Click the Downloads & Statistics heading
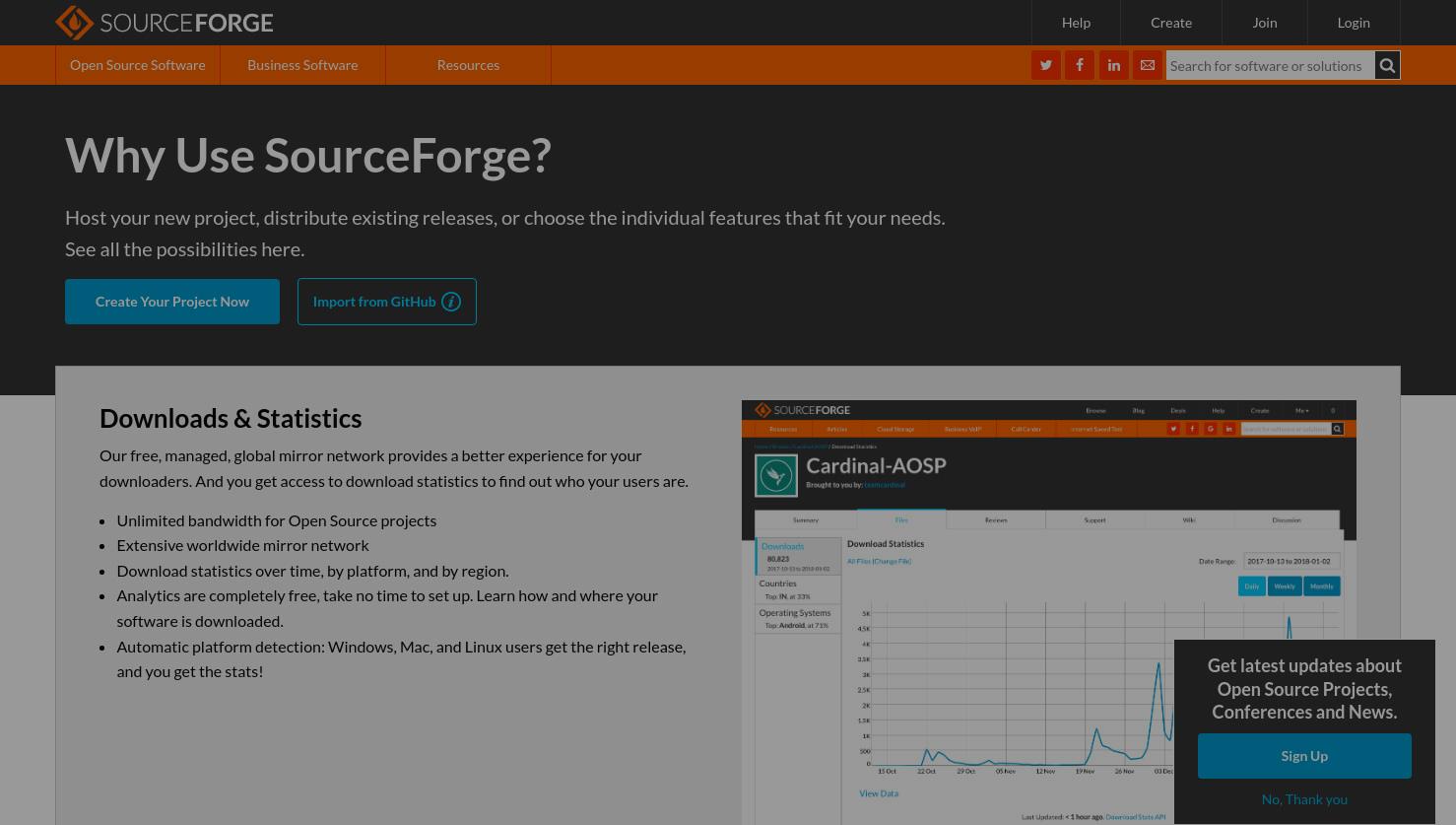 (231, 418)
